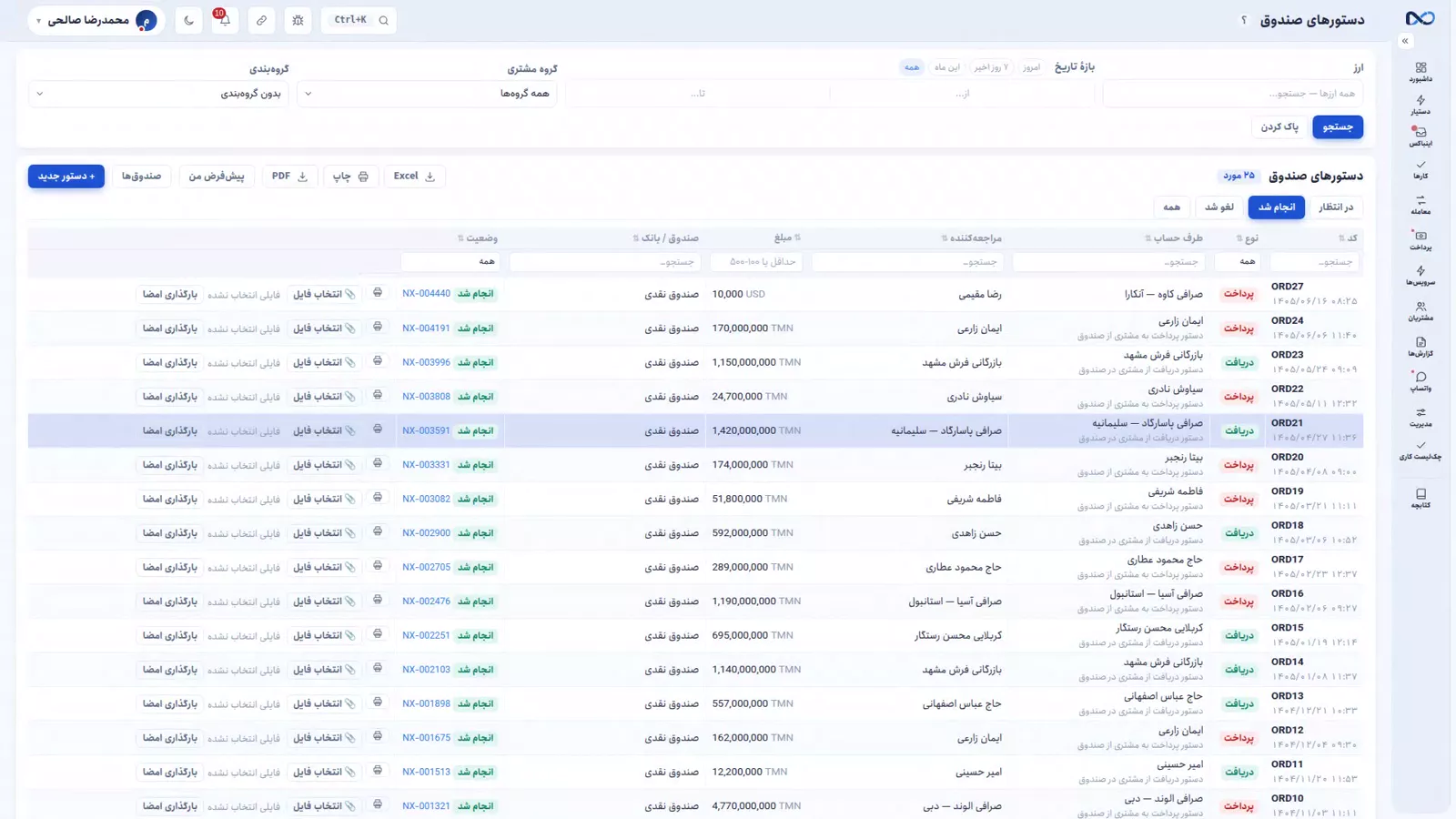The width and height of the screenshot is (1456, 819).
Task: Switch to در انتظار status tab
Action: click(1336, 207)
